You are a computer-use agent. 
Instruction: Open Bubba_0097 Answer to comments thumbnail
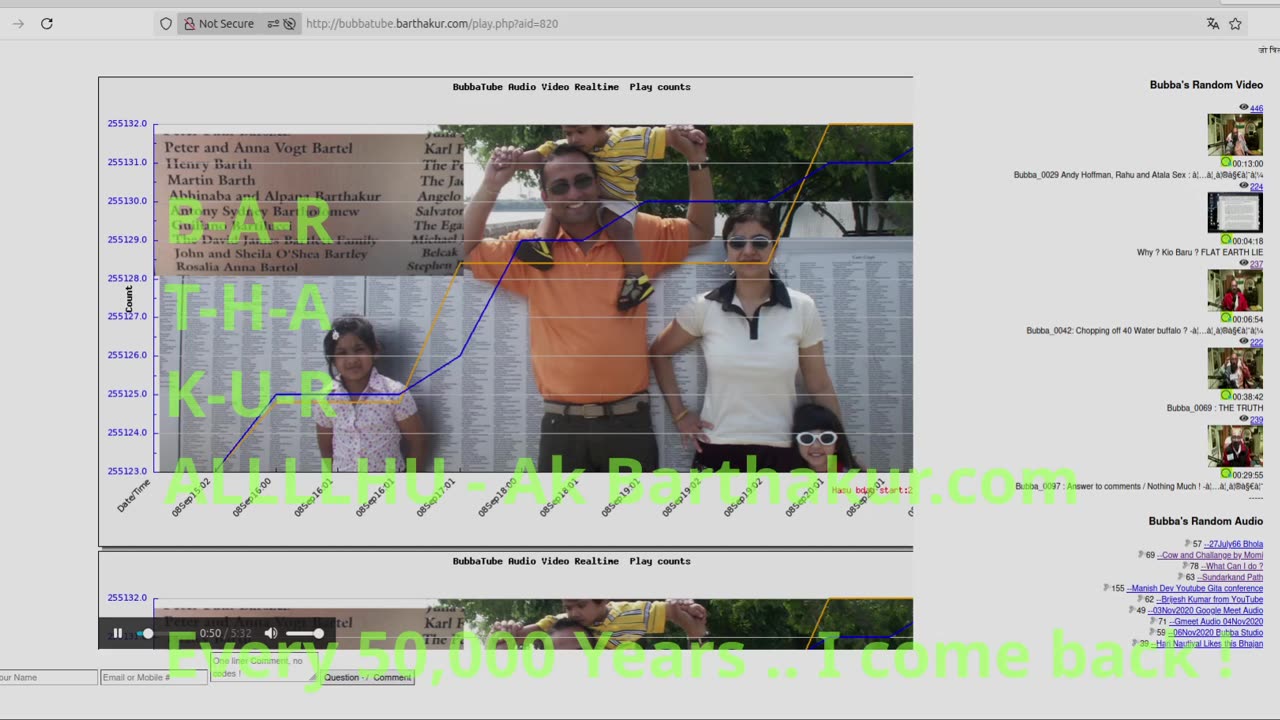(1235, 447)
